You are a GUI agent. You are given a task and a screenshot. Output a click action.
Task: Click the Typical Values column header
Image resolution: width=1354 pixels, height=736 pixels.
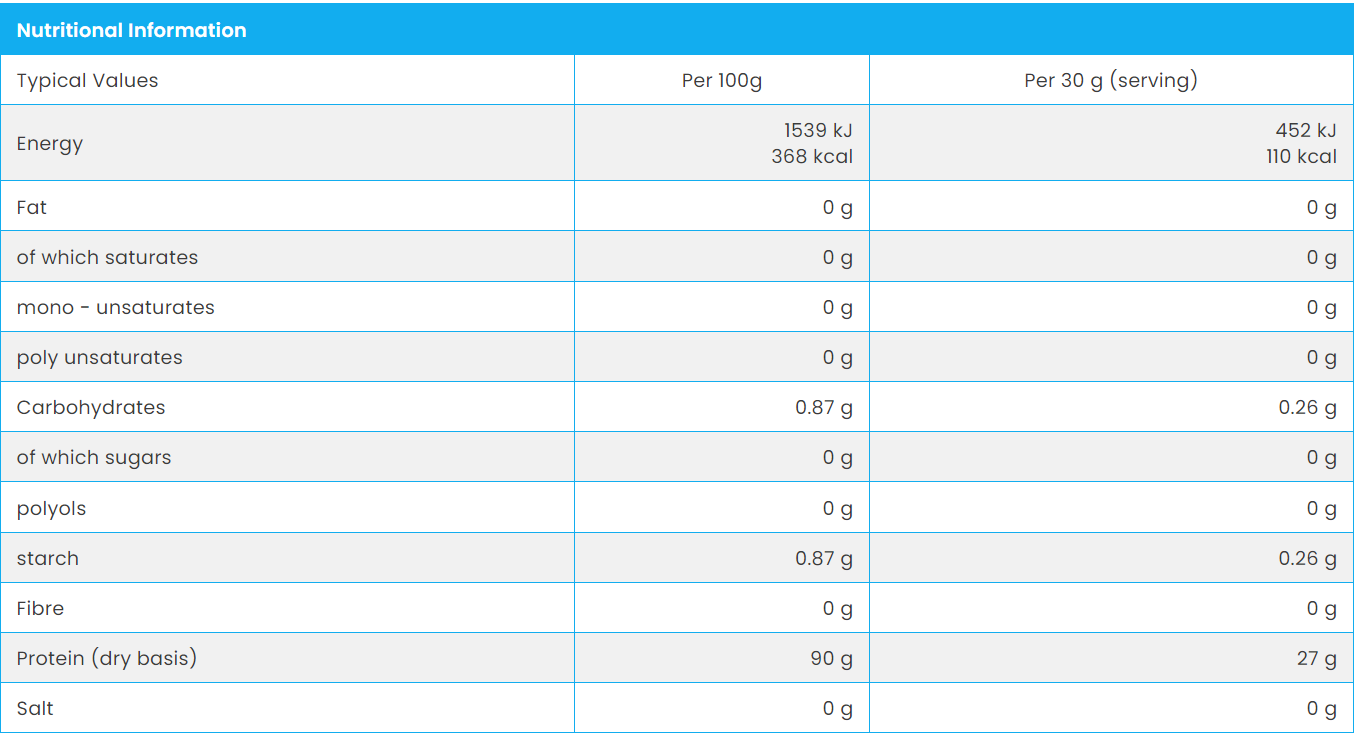click(x=87, y=81)
